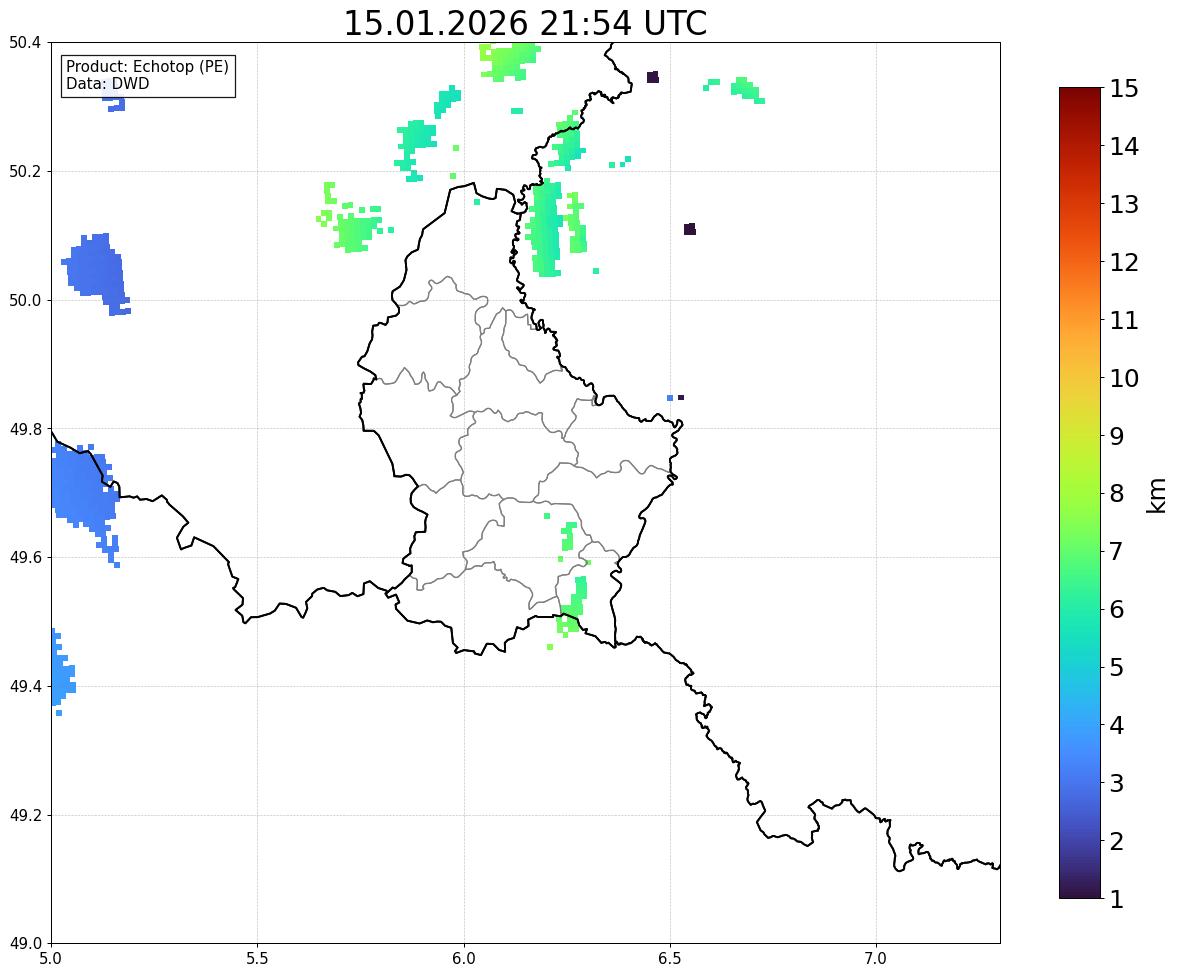Click the 'Data: DWD' legend text

(107, 84)
